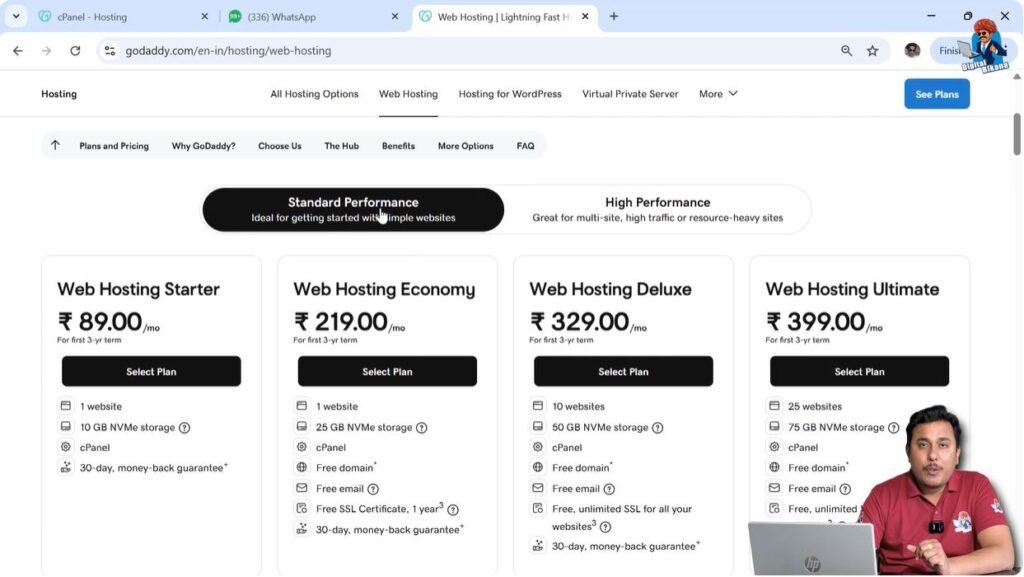
Task: Open help for Ultimate 75 GB storage
Action: [893, 428]
